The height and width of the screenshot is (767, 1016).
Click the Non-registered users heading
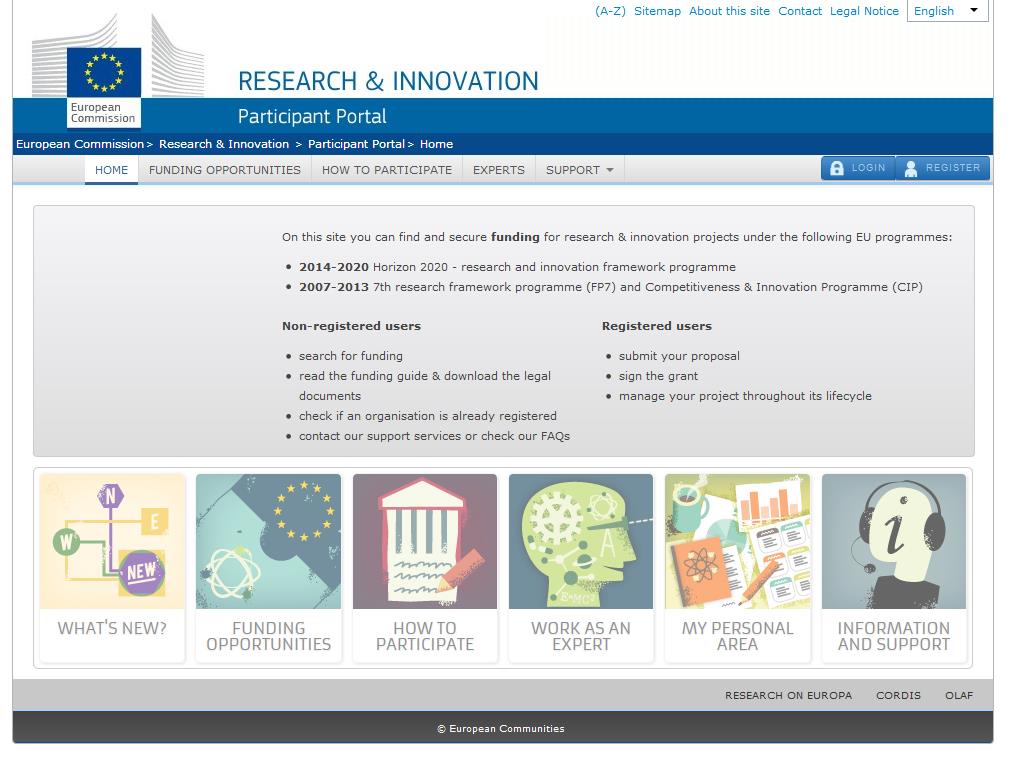tap(351, 326)
